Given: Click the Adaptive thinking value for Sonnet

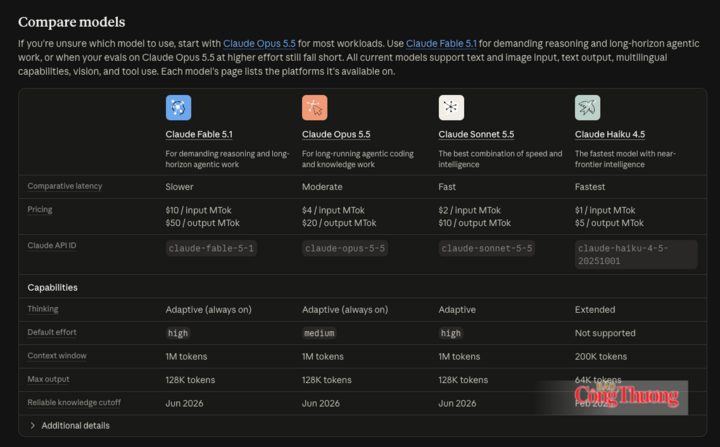Looking at the screenshot, I should (x=457, y=310).
